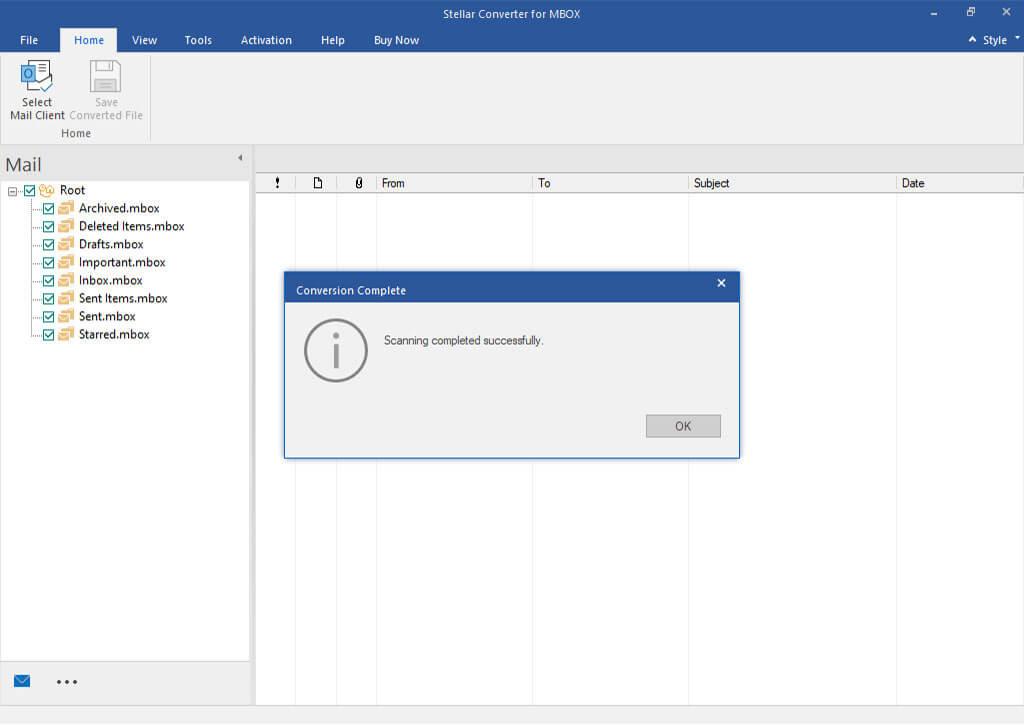The height and width of the screenshot is (725, 1024).
Task: Click the attachment paperclip column header
Action: (x=358, y=183)
